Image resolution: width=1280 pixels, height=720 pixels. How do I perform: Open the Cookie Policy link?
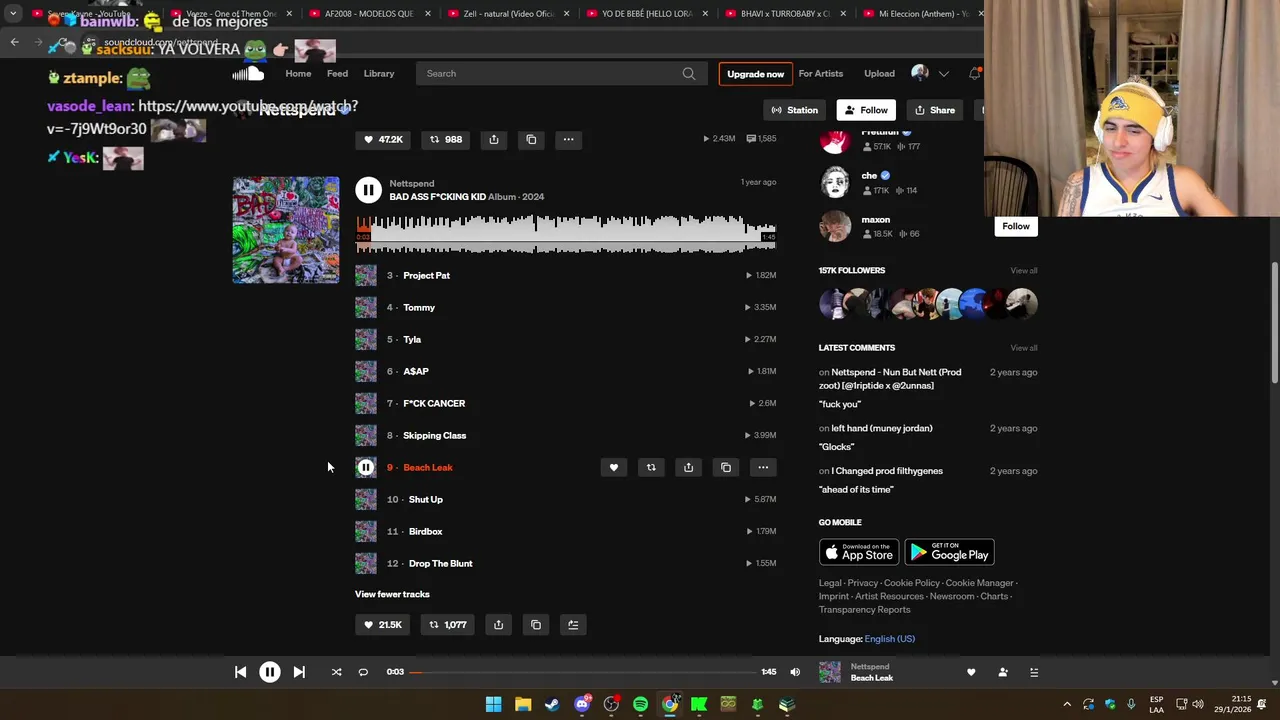912,583
